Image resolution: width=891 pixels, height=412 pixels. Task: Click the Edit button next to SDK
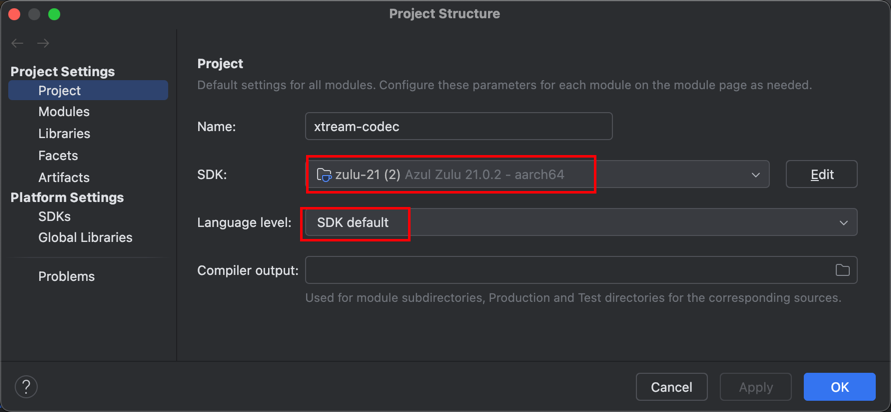[821, 174]
